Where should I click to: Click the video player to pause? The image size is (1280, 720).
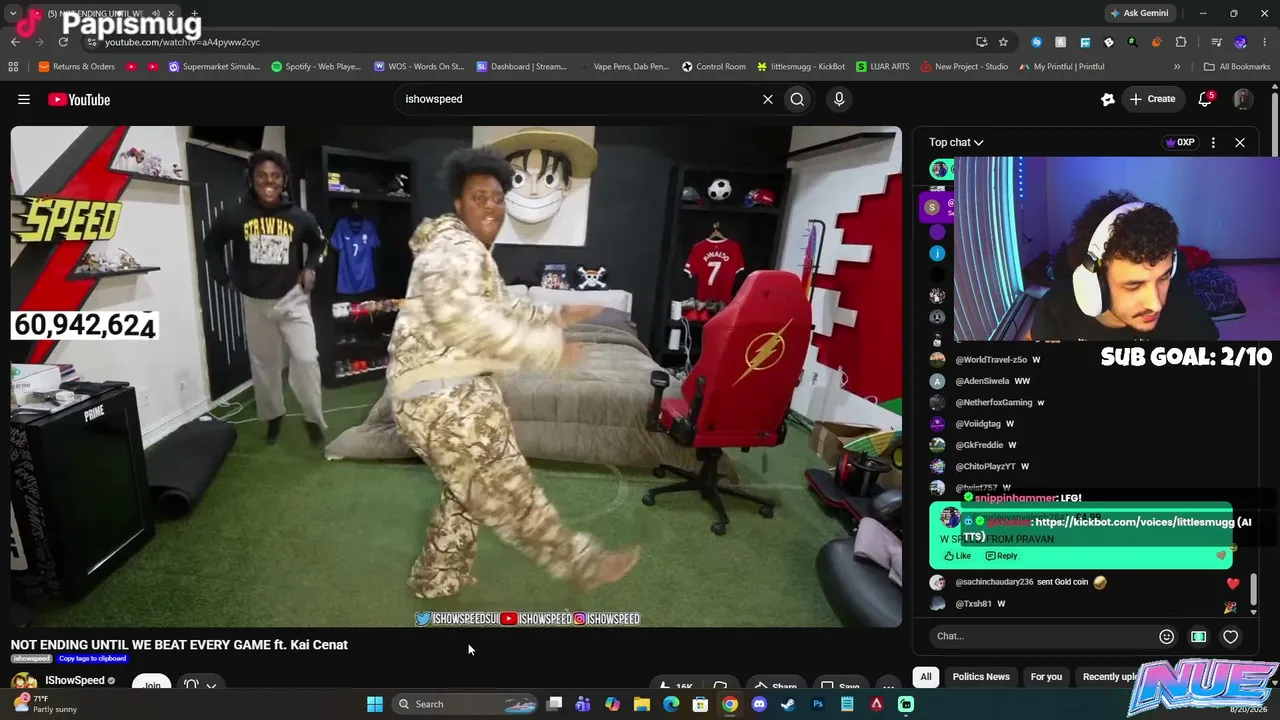pyautogui.click(x=456, y=376)
